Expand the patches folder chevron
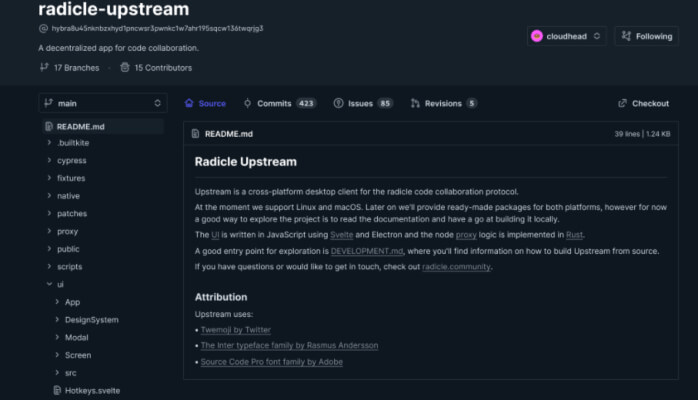Screen dimensions: 698x400 [x=49, y=213]
